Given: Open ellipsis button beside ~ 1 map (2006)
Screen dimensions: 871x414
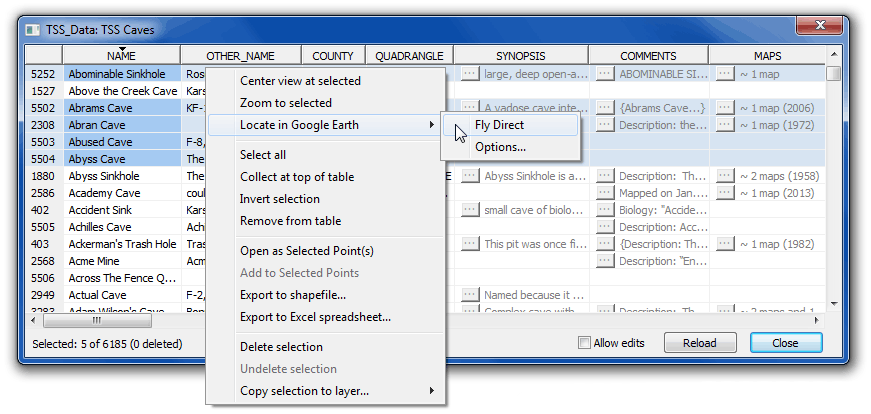Looking at the screenshot, I should (726, 108).
